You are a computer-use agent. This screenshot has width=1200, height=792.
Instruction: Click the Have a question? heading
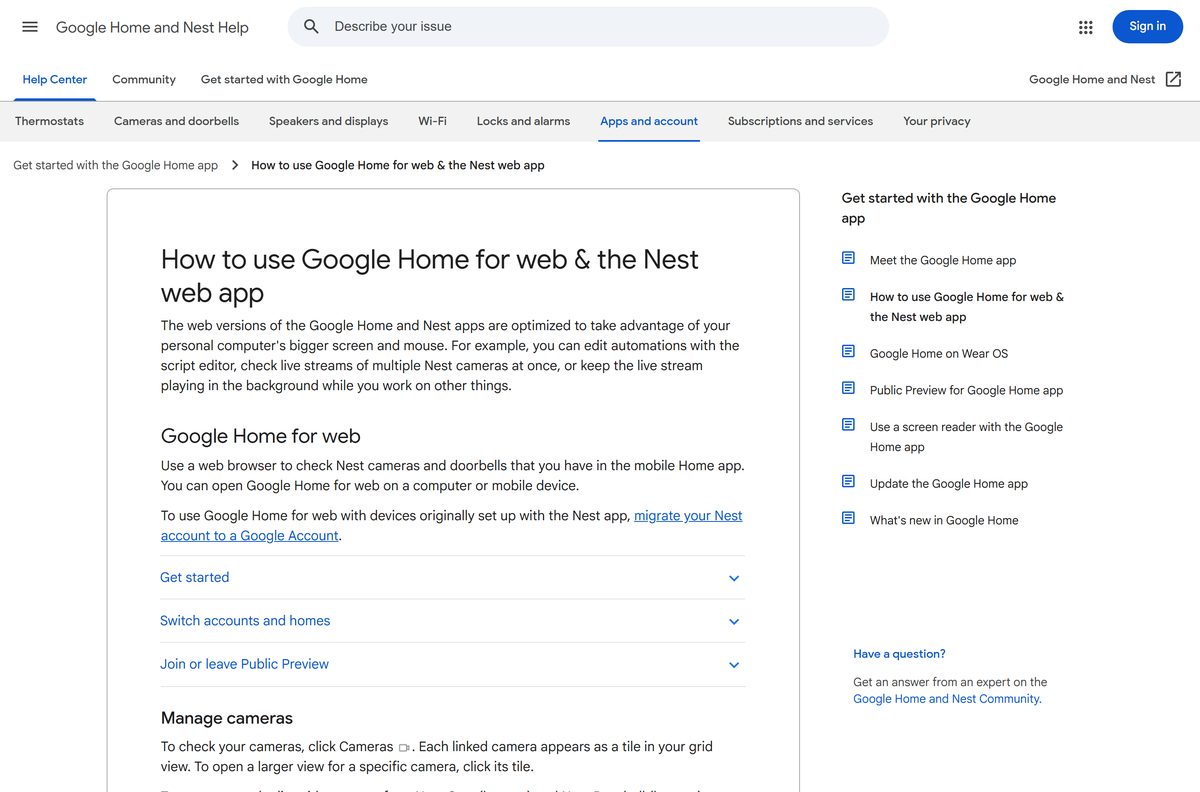899,654
